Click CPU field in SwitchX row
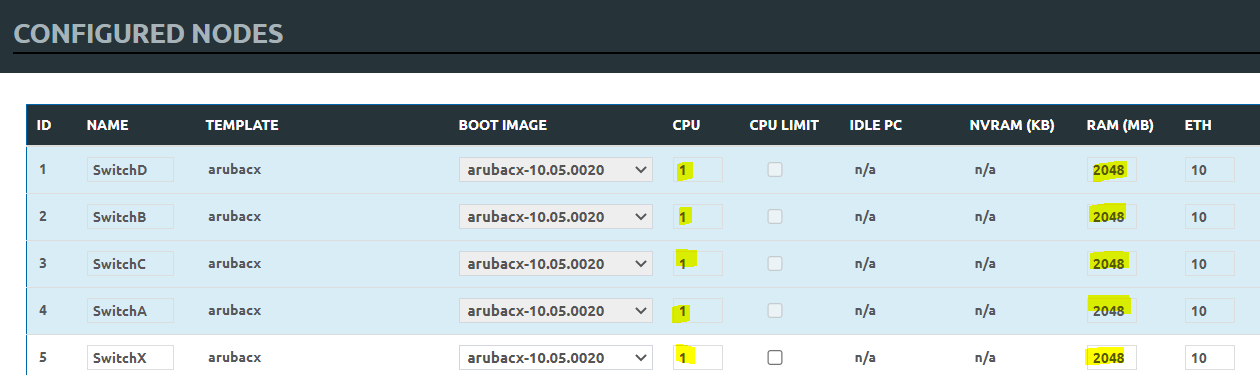Image resolution: width=1260 pixels, height=375 pixels. click(698, 358)
